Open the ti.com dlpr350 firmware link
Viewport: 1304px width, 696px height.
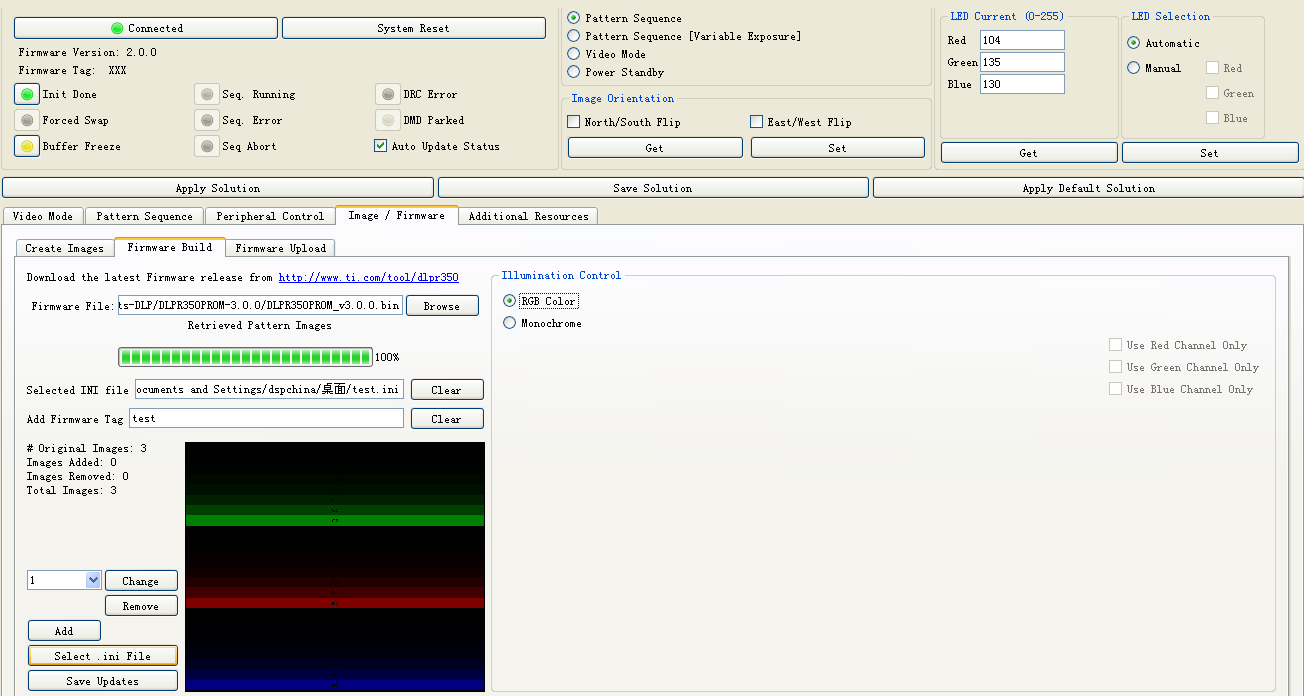(368, 278)
